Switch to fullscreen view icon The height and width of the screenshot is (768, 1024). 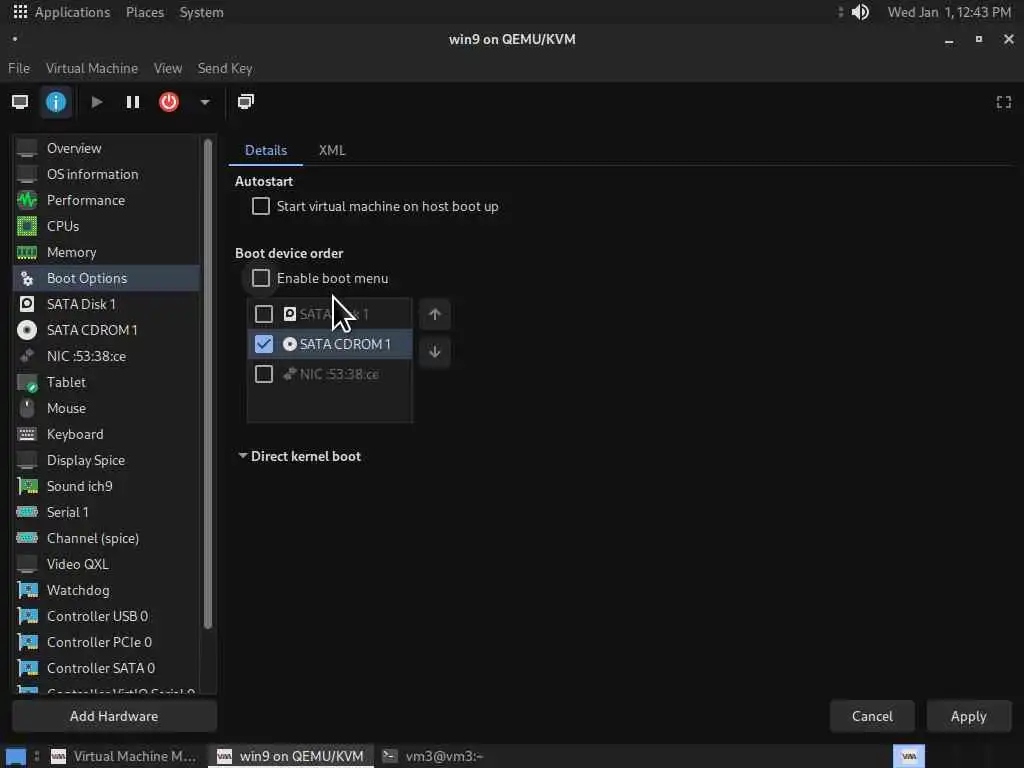coord(1004,102)
